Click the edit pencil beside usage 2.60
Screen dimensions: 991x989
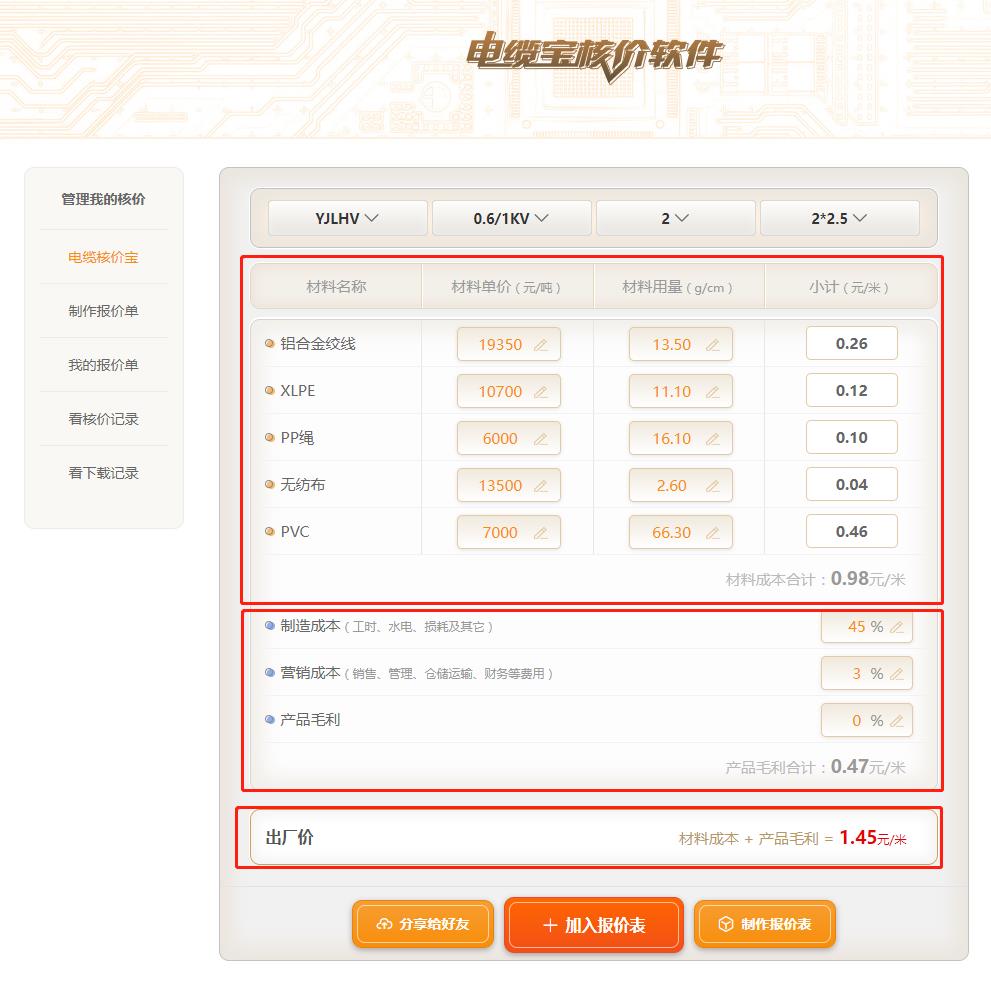point(712,486)
